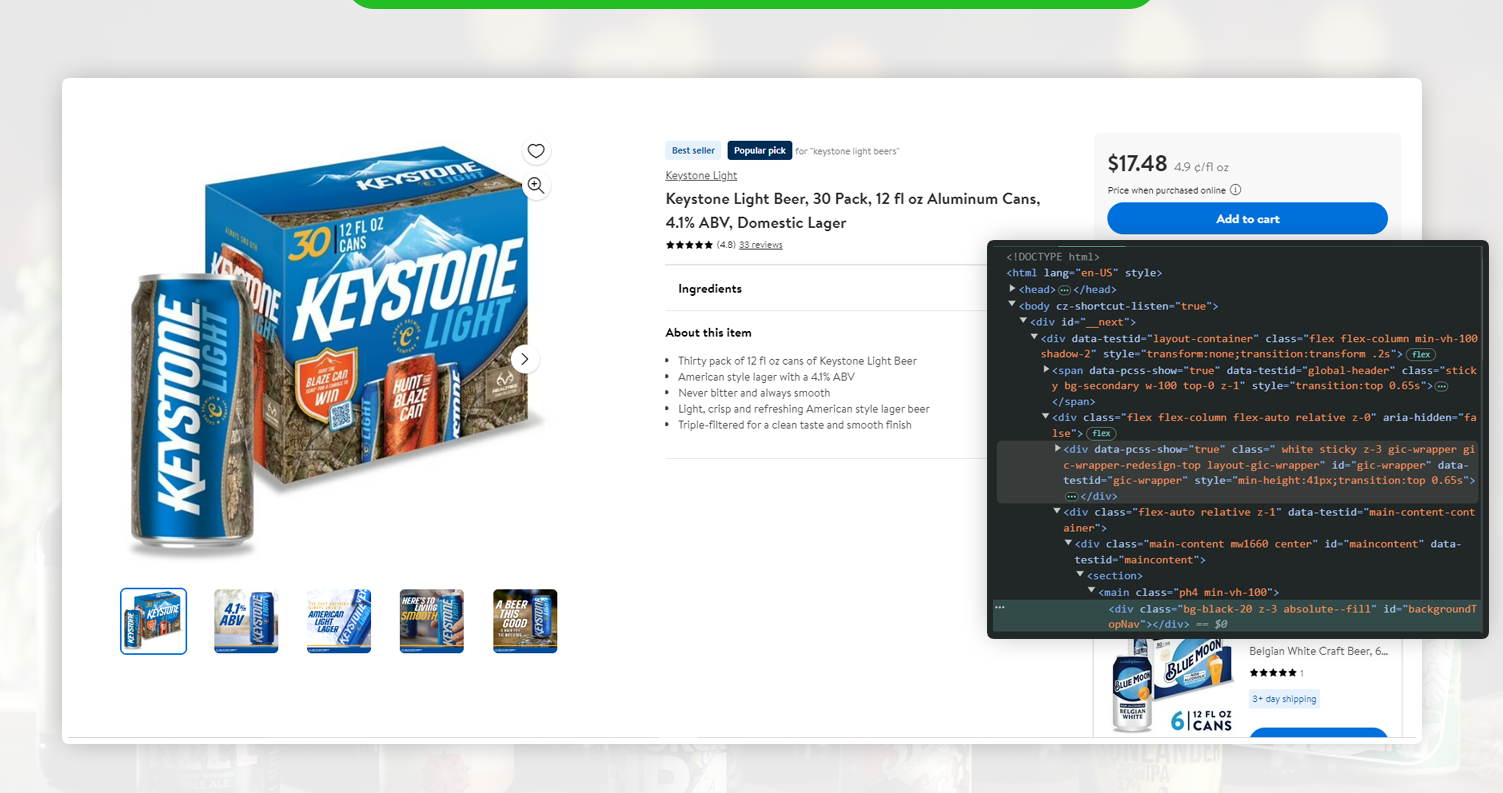Open the Keystone Light brand link
The height and width of the screenshot is (793, 1503).
coord(701,176)
